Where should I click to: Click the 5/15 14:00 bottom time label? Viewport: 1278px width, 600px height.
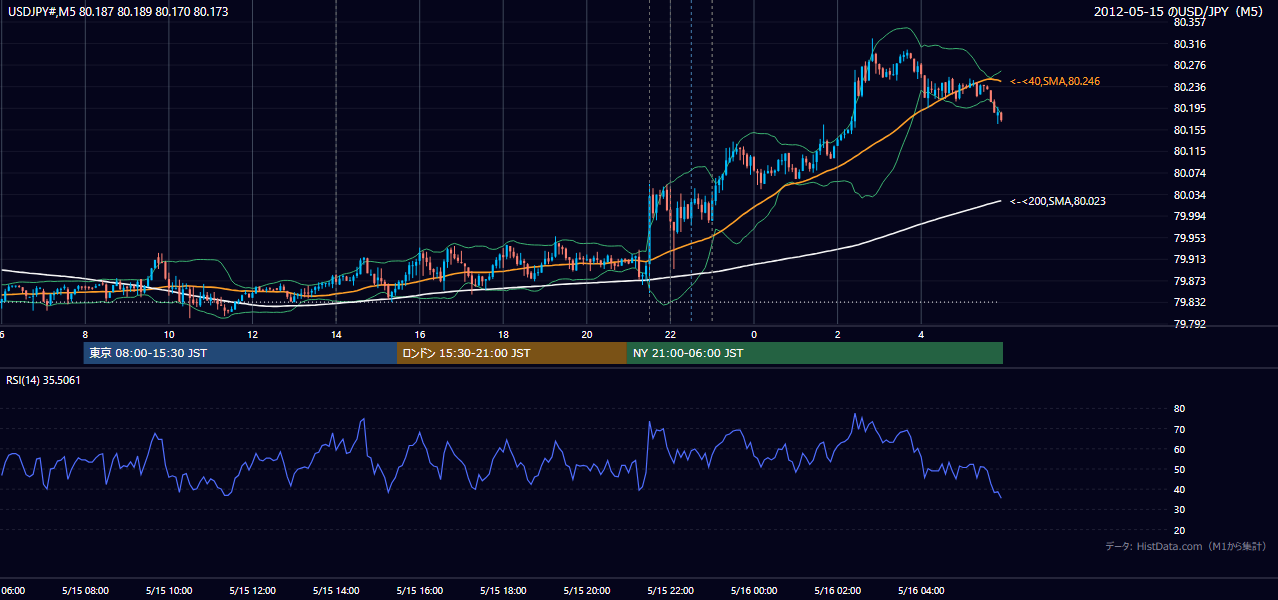pyautogui.click(x=336, y=590)
